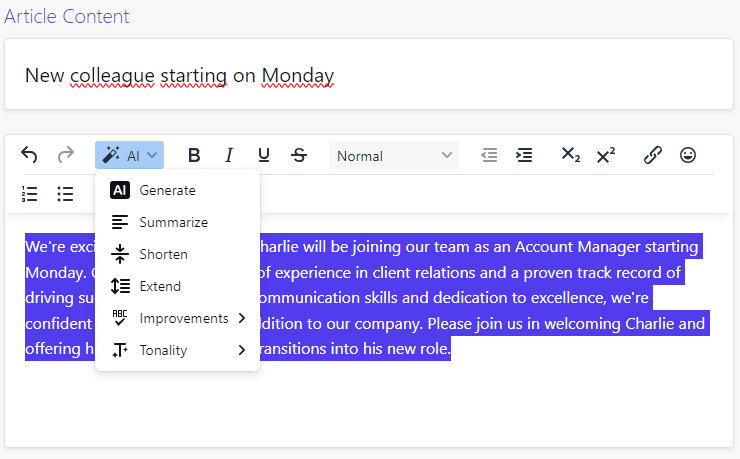
Task: Click the undo arrow icon
Action: 29,155
